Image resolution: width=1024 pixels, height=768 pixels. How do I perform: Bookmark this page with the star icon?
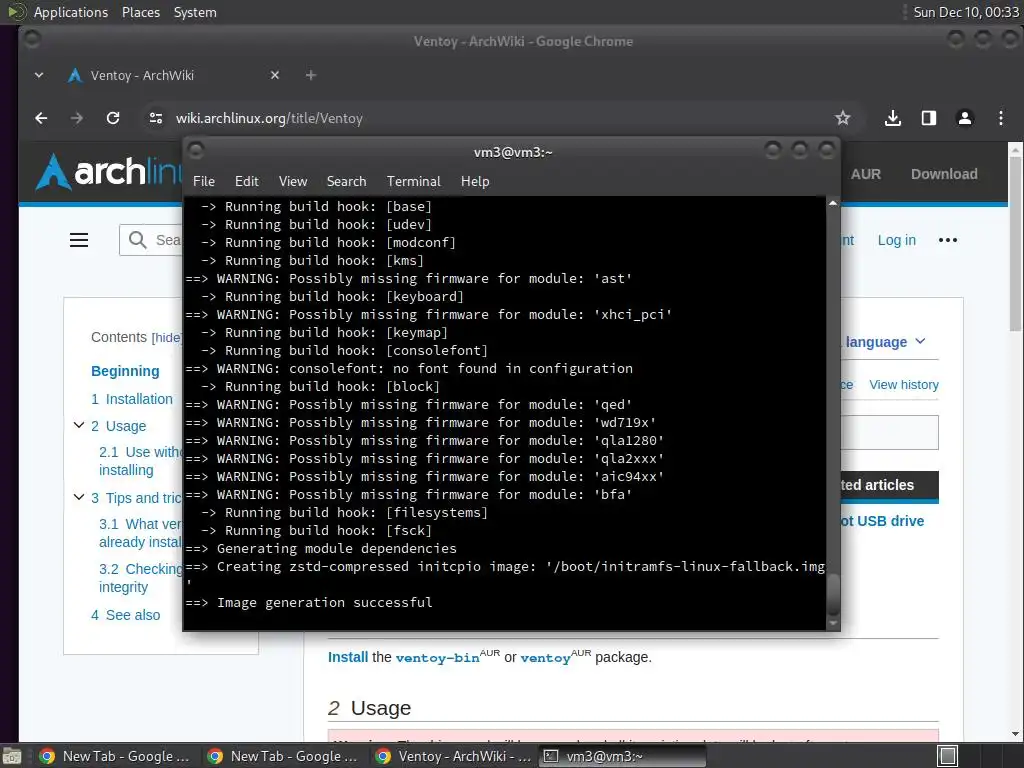click(842, 118)
